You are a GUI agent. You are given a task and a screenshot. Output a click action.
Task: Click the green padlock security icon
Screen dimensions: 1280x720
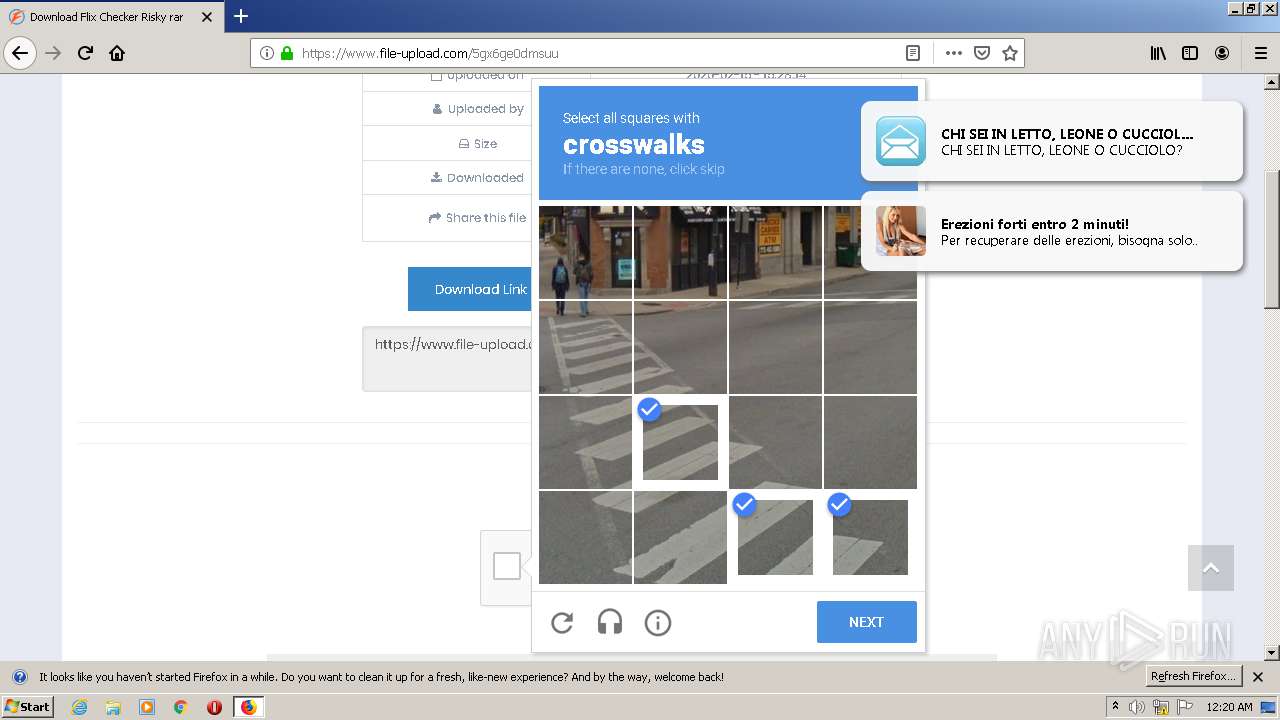tap(287, 53)
